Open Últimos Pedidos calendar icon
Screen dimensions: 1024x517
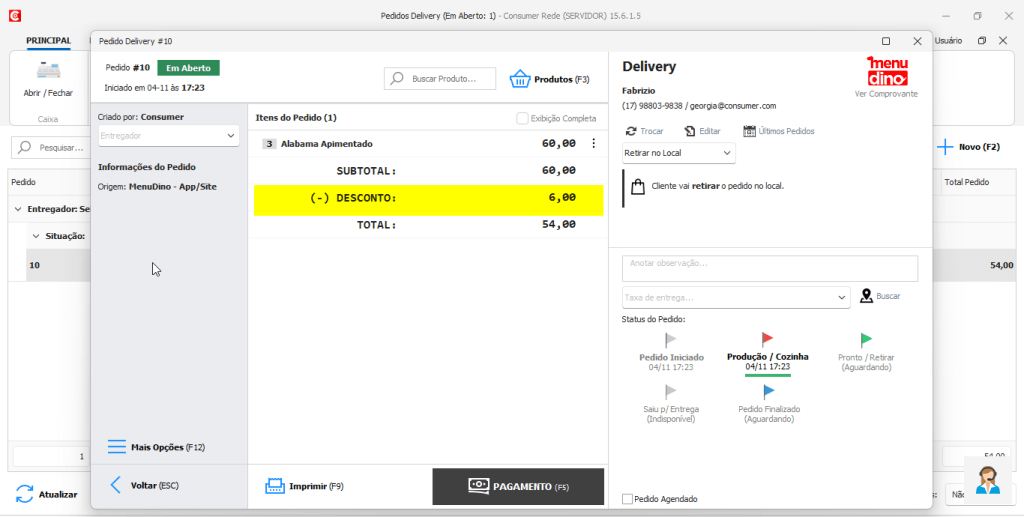click(749, 131)
